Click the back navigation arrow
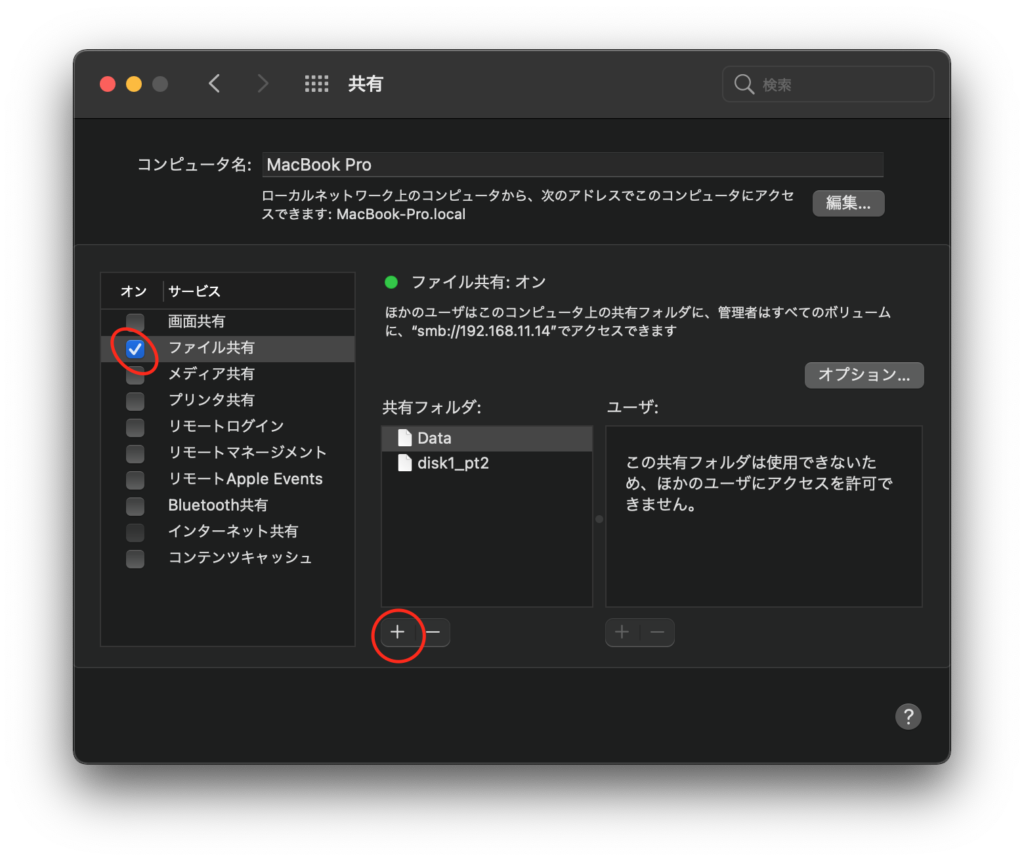Viewport: 1024px width, 861px height. pos(214,84)
